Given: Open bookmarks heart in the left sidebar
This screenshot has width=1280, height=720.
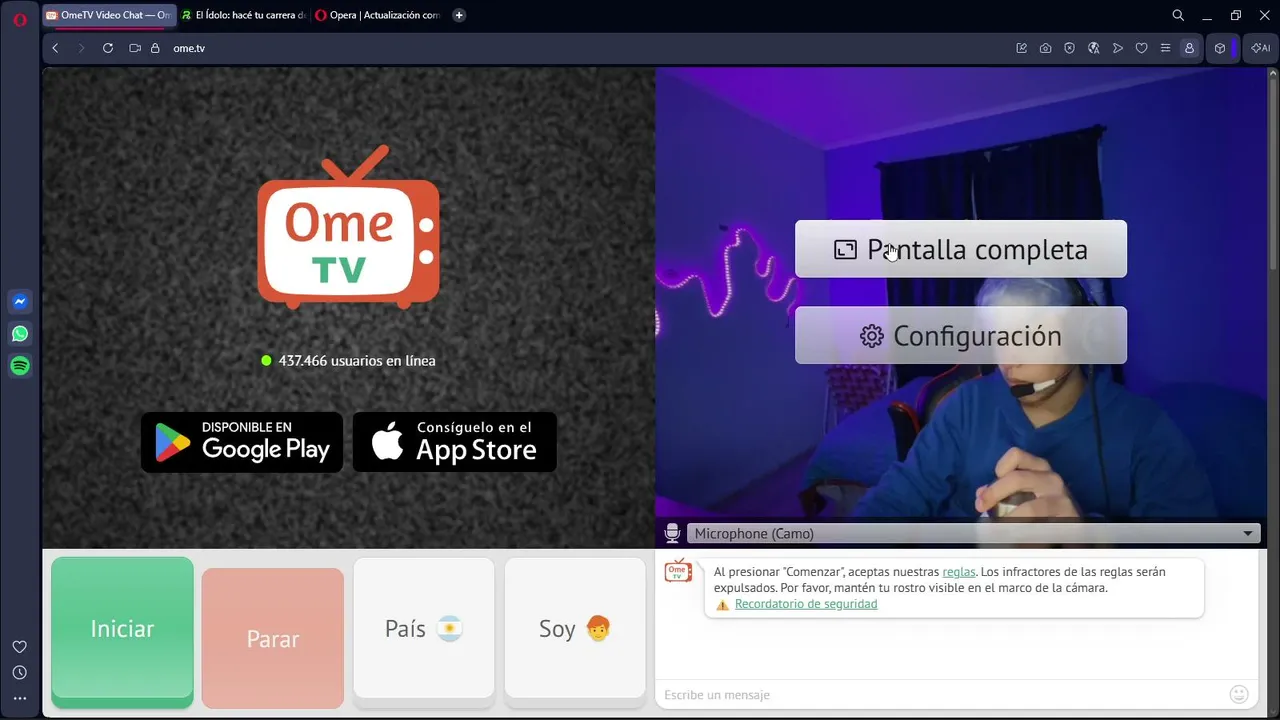Looking at the screenshot, I should pos(20,647).
